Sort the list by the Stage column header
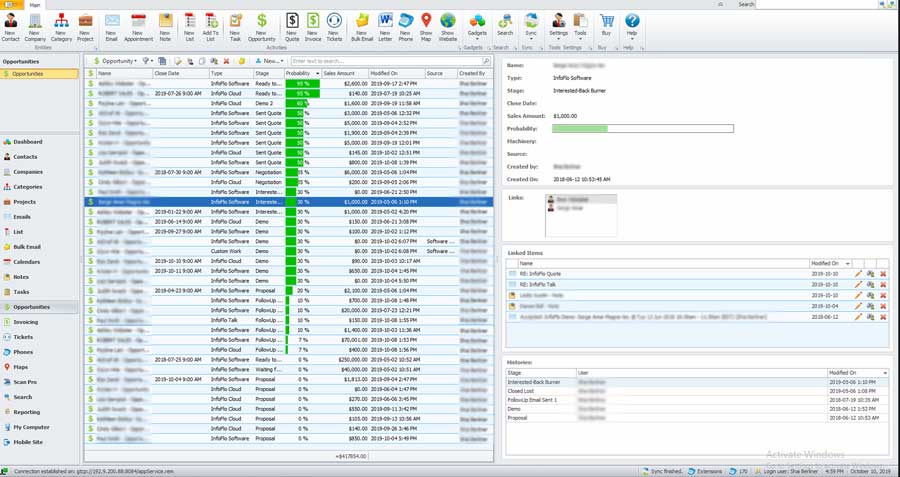Screen dimensions: 900x477 pos(269,73)
